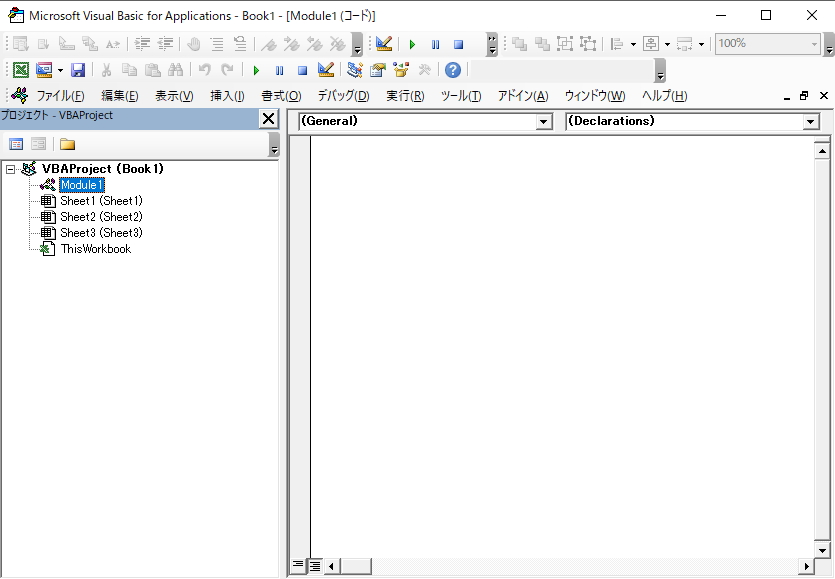
Task: Toggle Design Mode icon left of the 100% zoom row's Run icon
Action: (384, 44)
